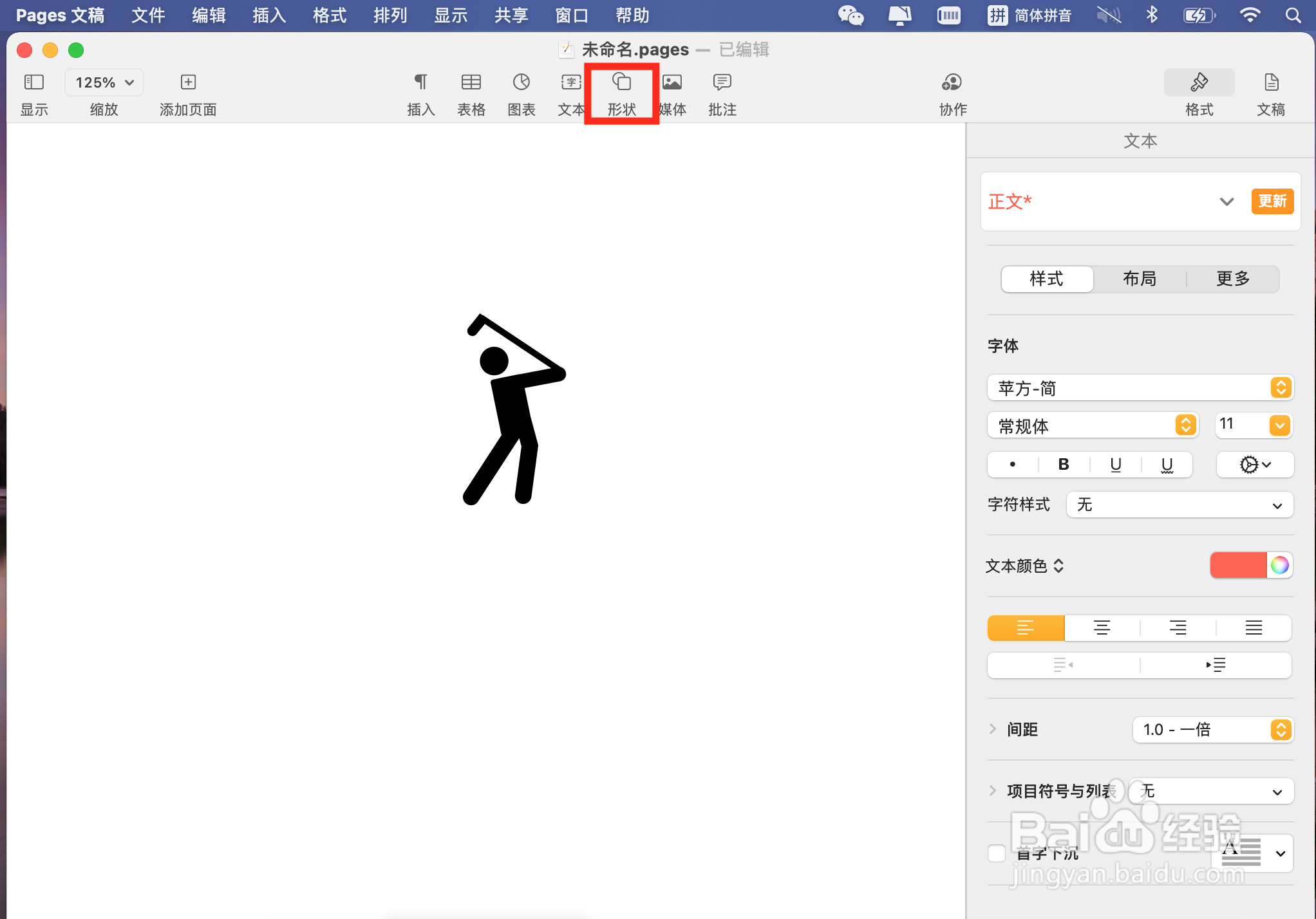This screenshot has width=1316, height=919.
Task: Select center text alignment
Action: pos(1102,627)
